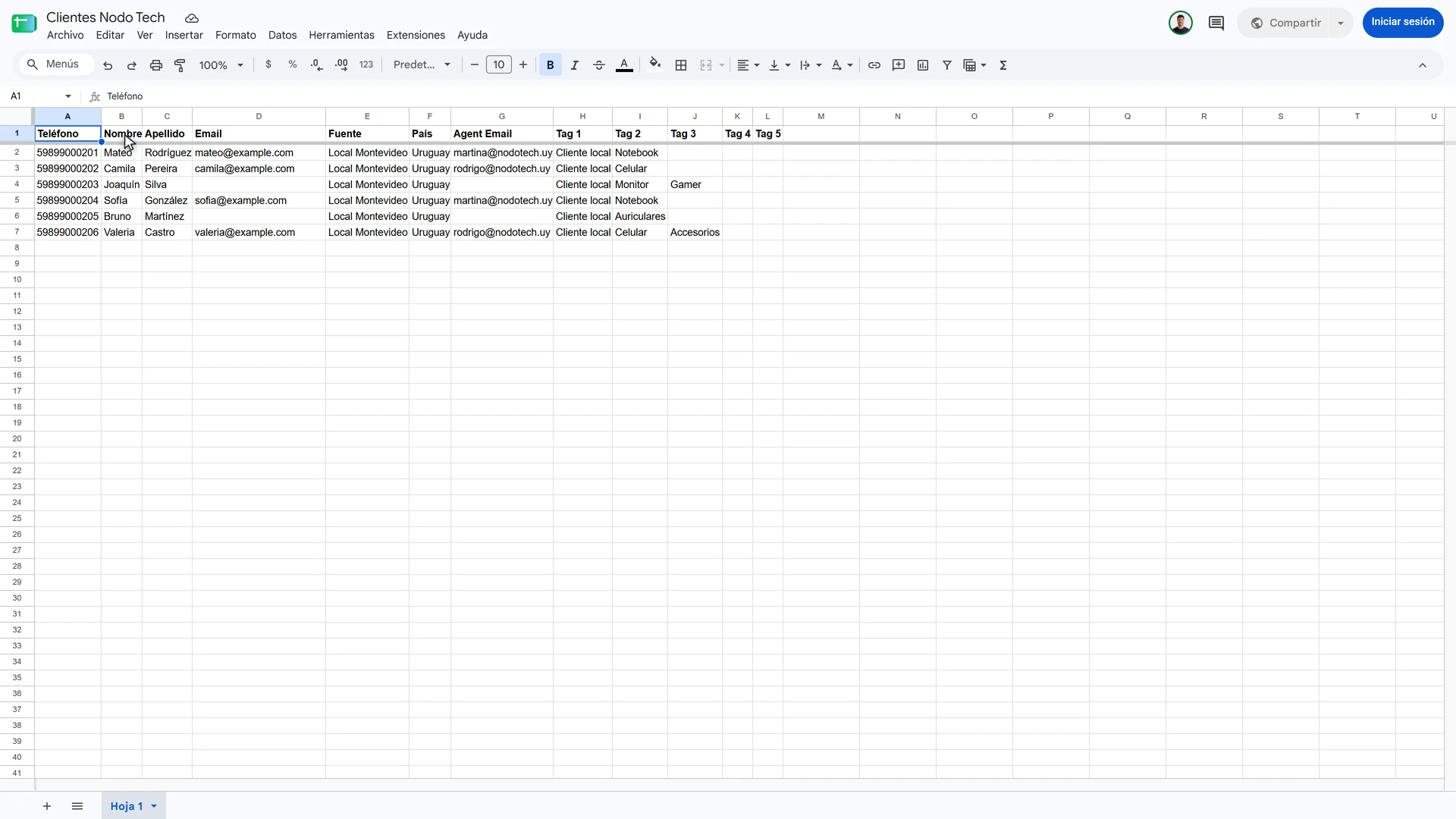Collapse the toolbar with chevron up
Screen dimensions: 1456x819
[x=1423, y=65]
